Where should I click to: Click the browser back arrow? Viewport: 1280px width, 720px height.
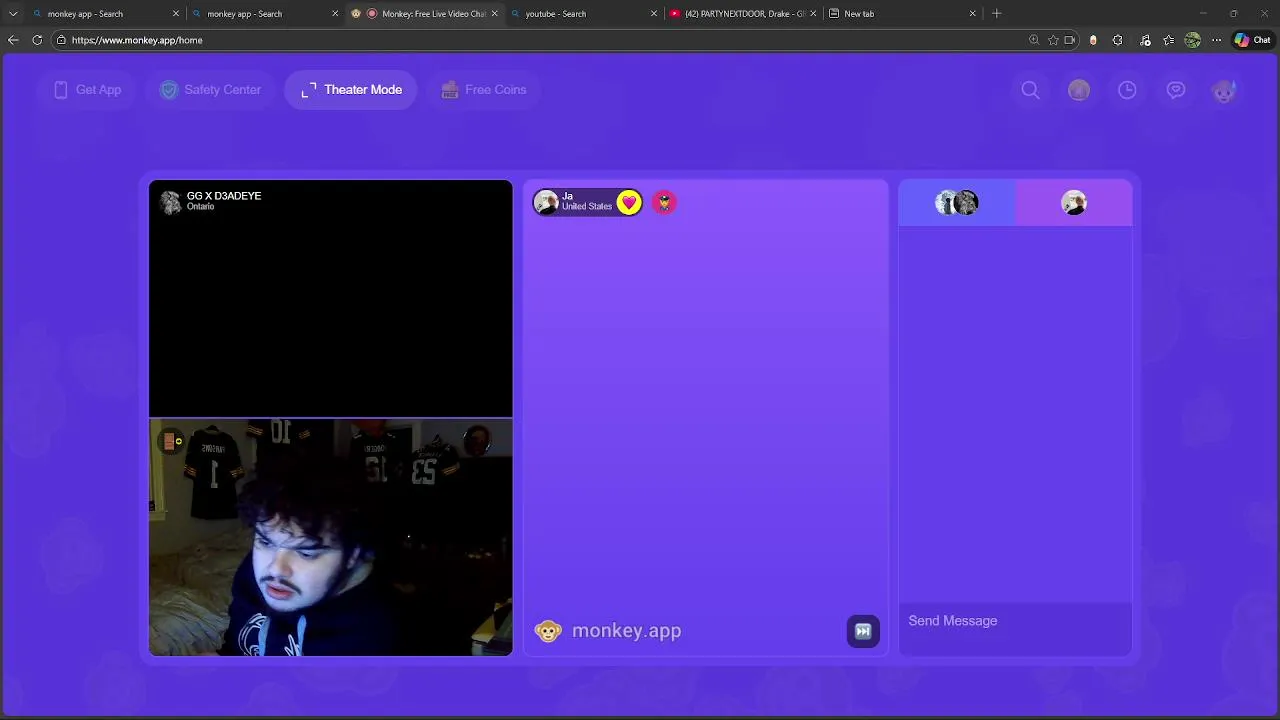click(13, 40)
